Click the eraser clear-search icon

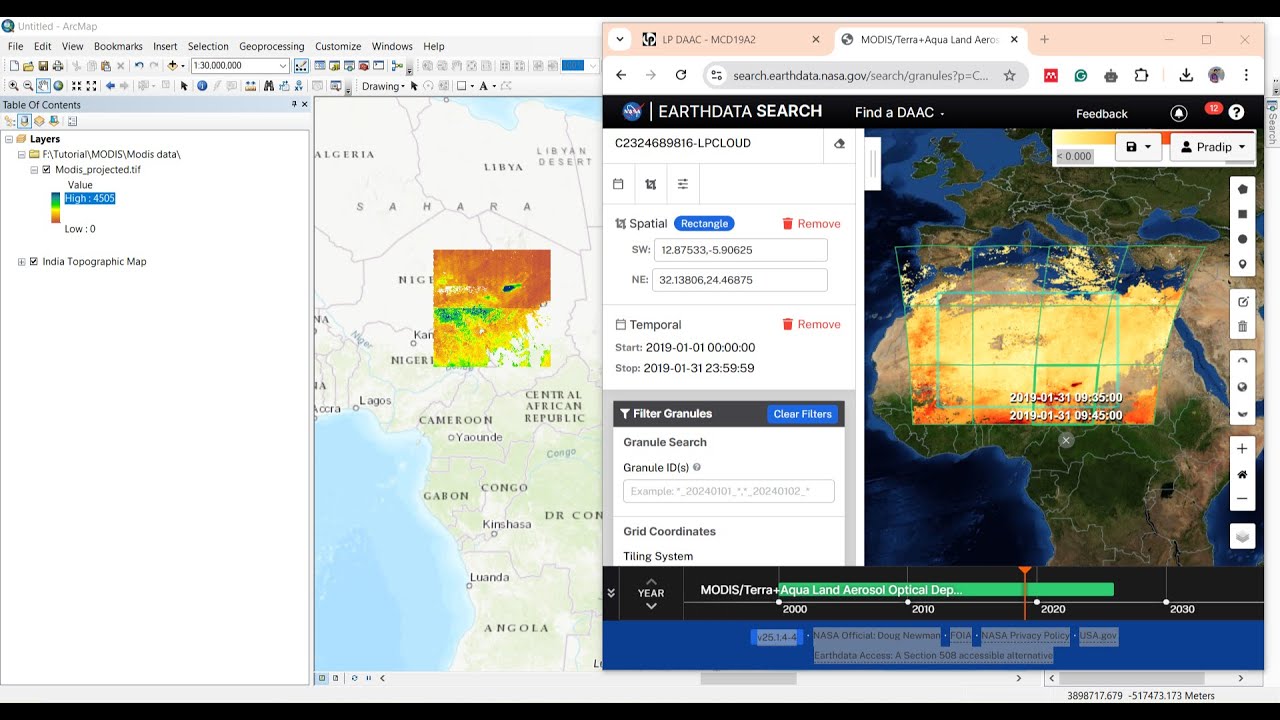(839, 144)
